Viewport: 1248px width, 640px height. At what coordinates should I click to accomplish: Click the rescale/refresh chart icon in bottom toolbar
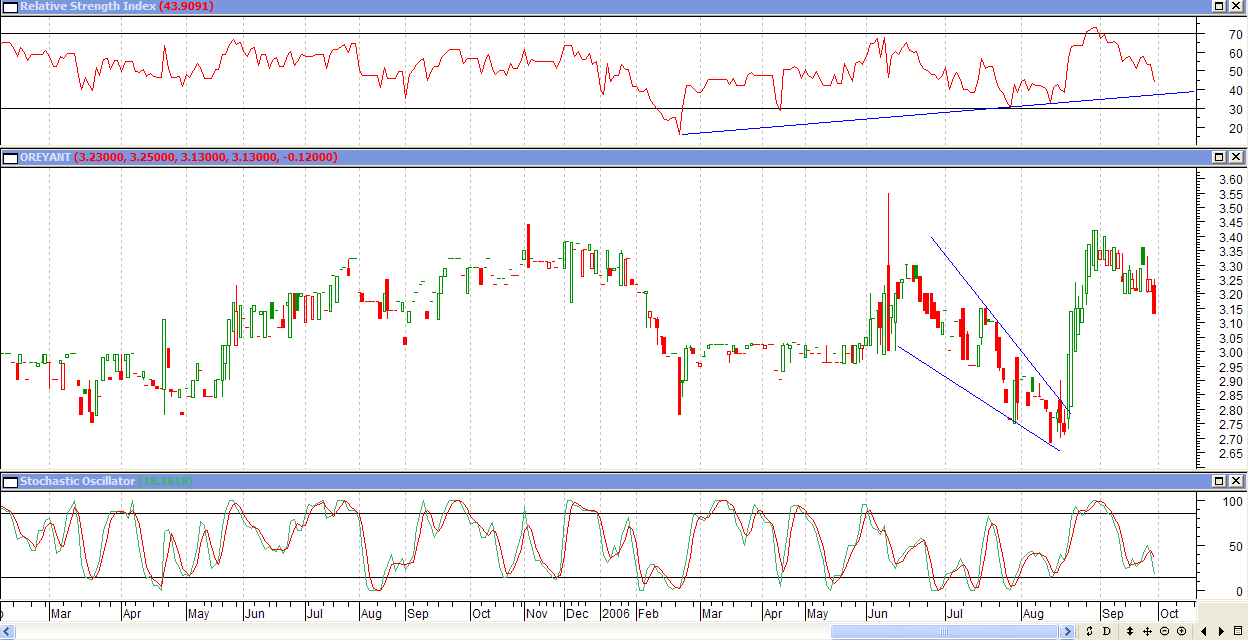[1089, 631]
